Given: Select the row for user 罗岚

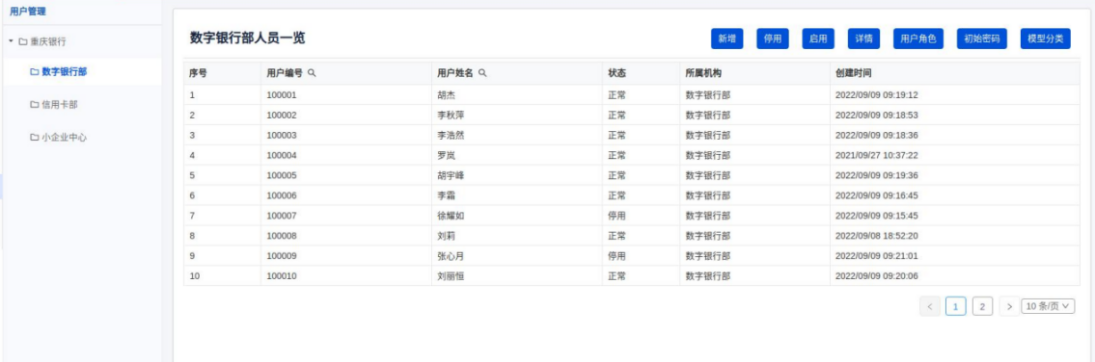Looking at the screenshot, I should [631, 155].
